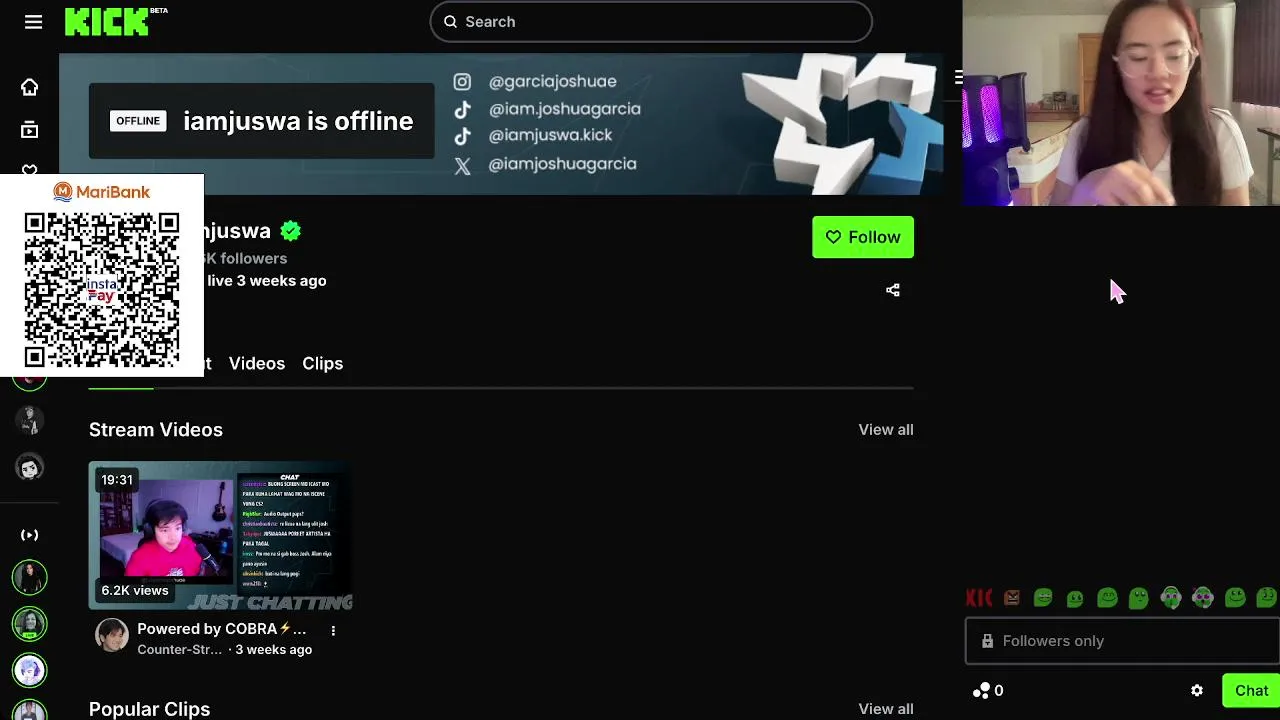1280x720 pixels.
Task: Open chat settings gear icon
Action: point(1197,690)
